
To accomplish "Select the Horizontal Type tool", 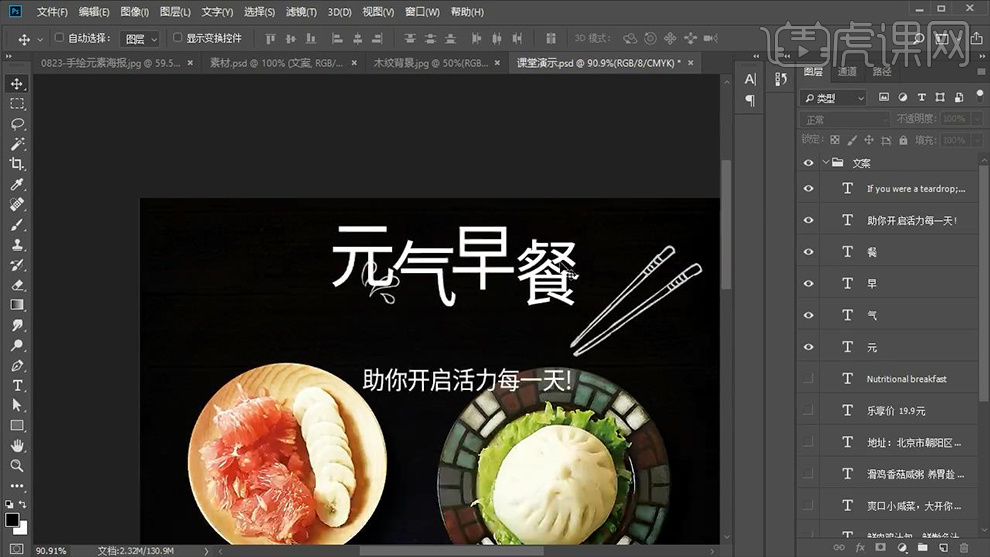I will click(17, 385).
